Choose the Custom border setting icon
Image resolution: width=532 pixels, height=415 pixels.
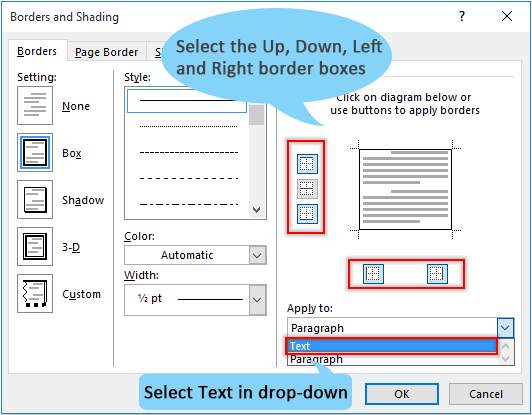pos(35,294)
